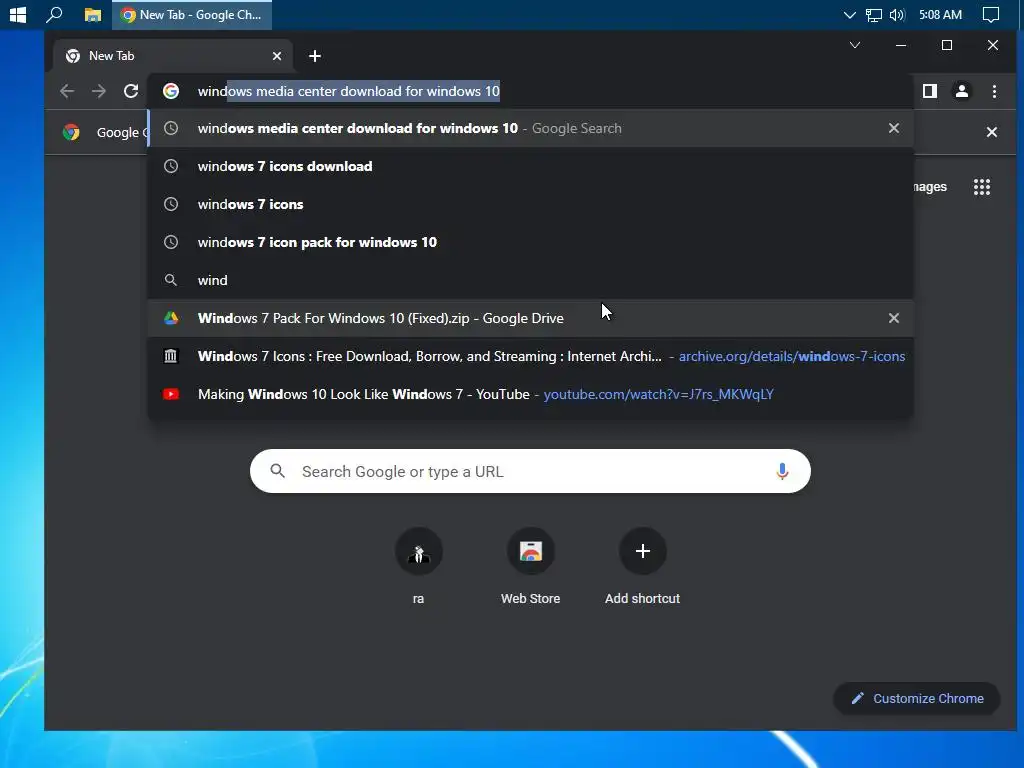Open the 5:08 AM taskbar clock
The image size is (1024, 768).
pyautogui.click(x=940, y=14)
